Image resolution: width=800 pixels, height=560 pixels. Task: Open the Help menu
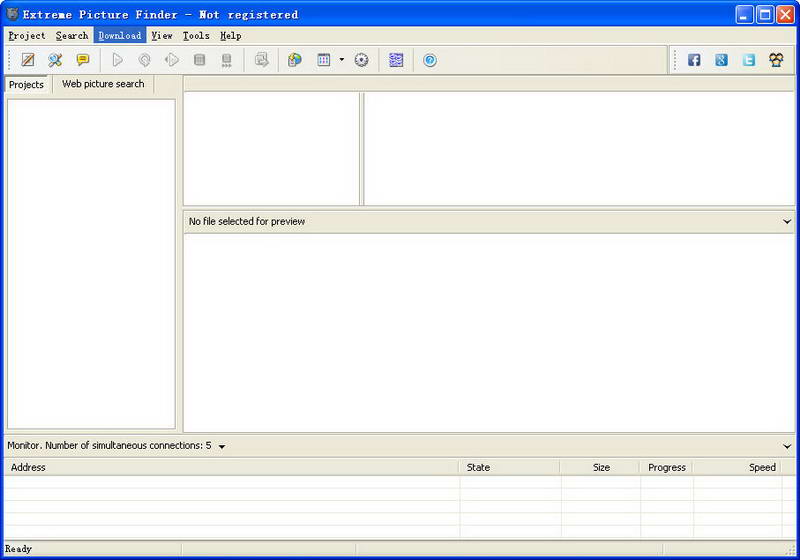point(231,36)
